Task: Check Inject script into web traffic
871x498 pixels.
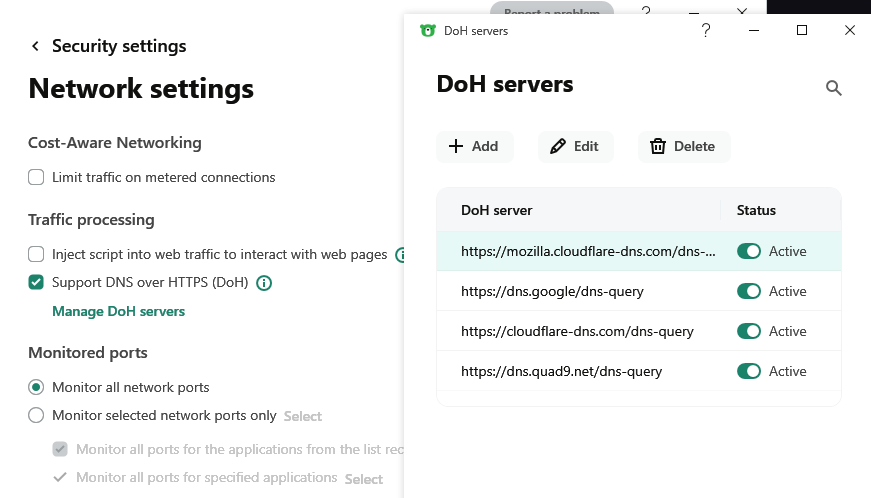Action: point(36,254)
